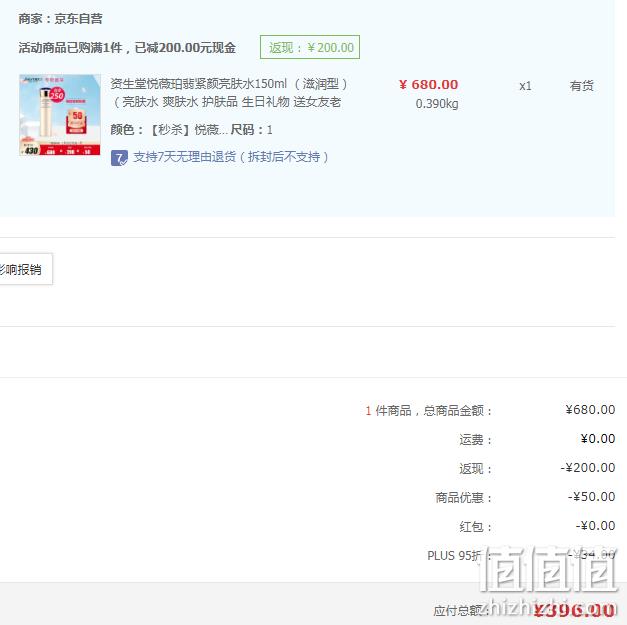627x625 pixels.
Task: Click the 总商品金额 value ¥680.00
Action: click(590, 409)
